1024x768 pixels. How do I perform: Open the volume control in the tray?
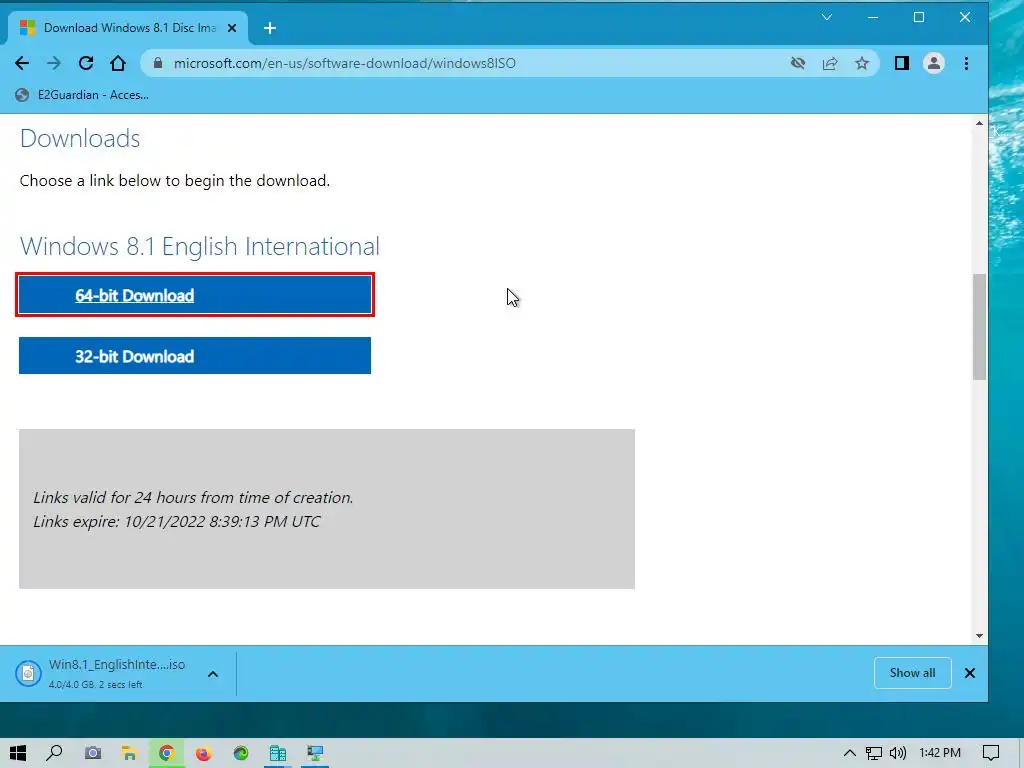[898, 753]
